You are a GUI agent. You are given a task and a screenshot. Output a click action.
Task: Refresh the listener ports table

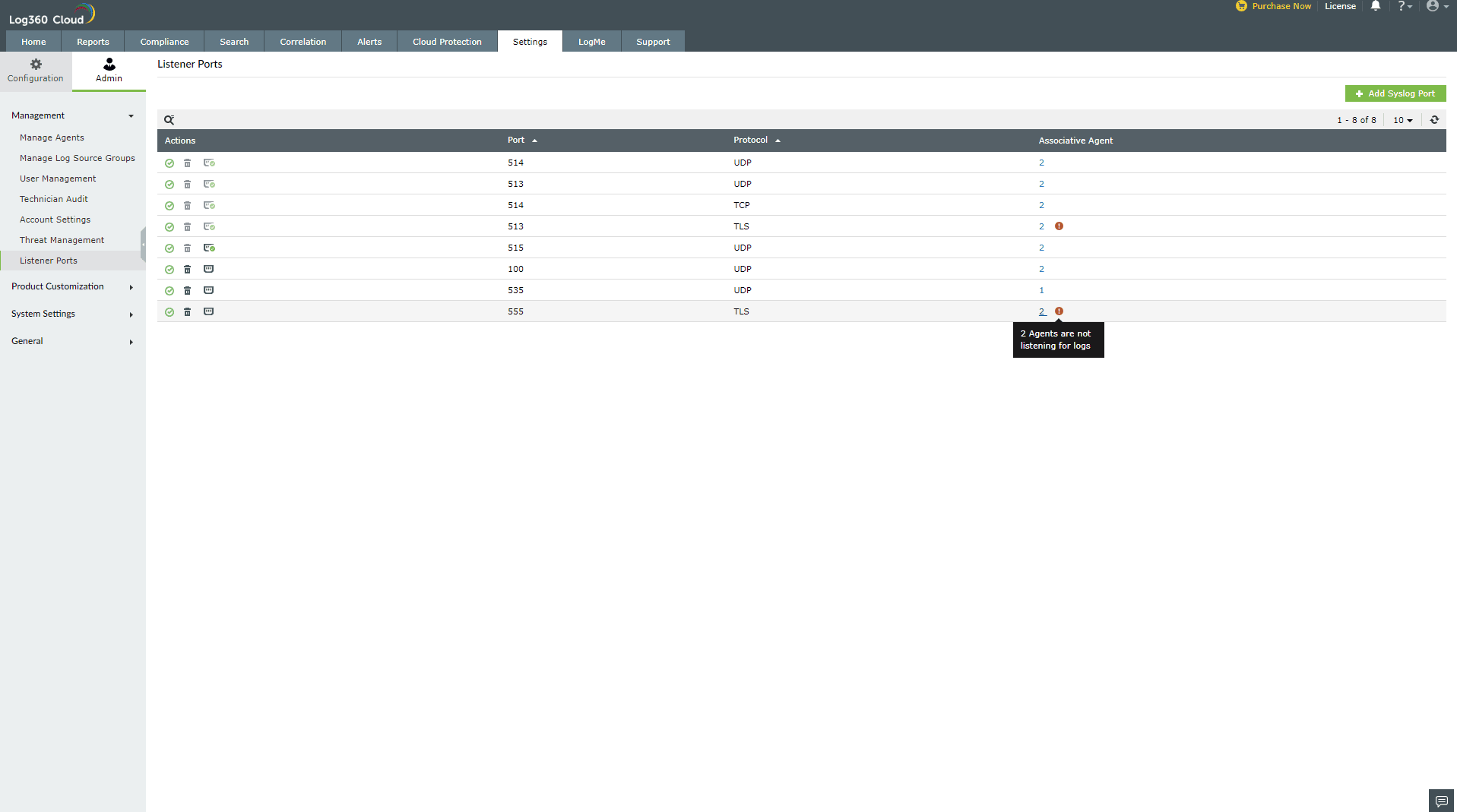1434,120
